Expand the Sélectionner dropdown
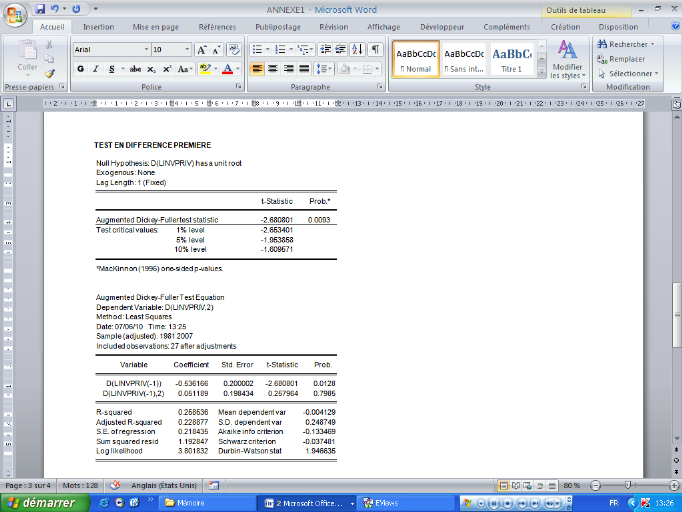682x512 pixels. click(626, 73)
